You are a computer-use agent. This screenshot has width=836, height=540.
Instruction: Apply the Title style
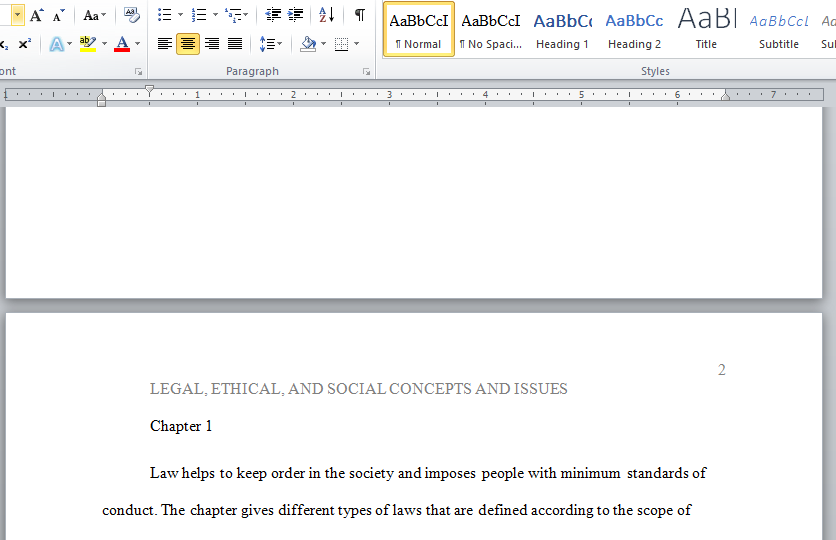[x=706, y=29]
